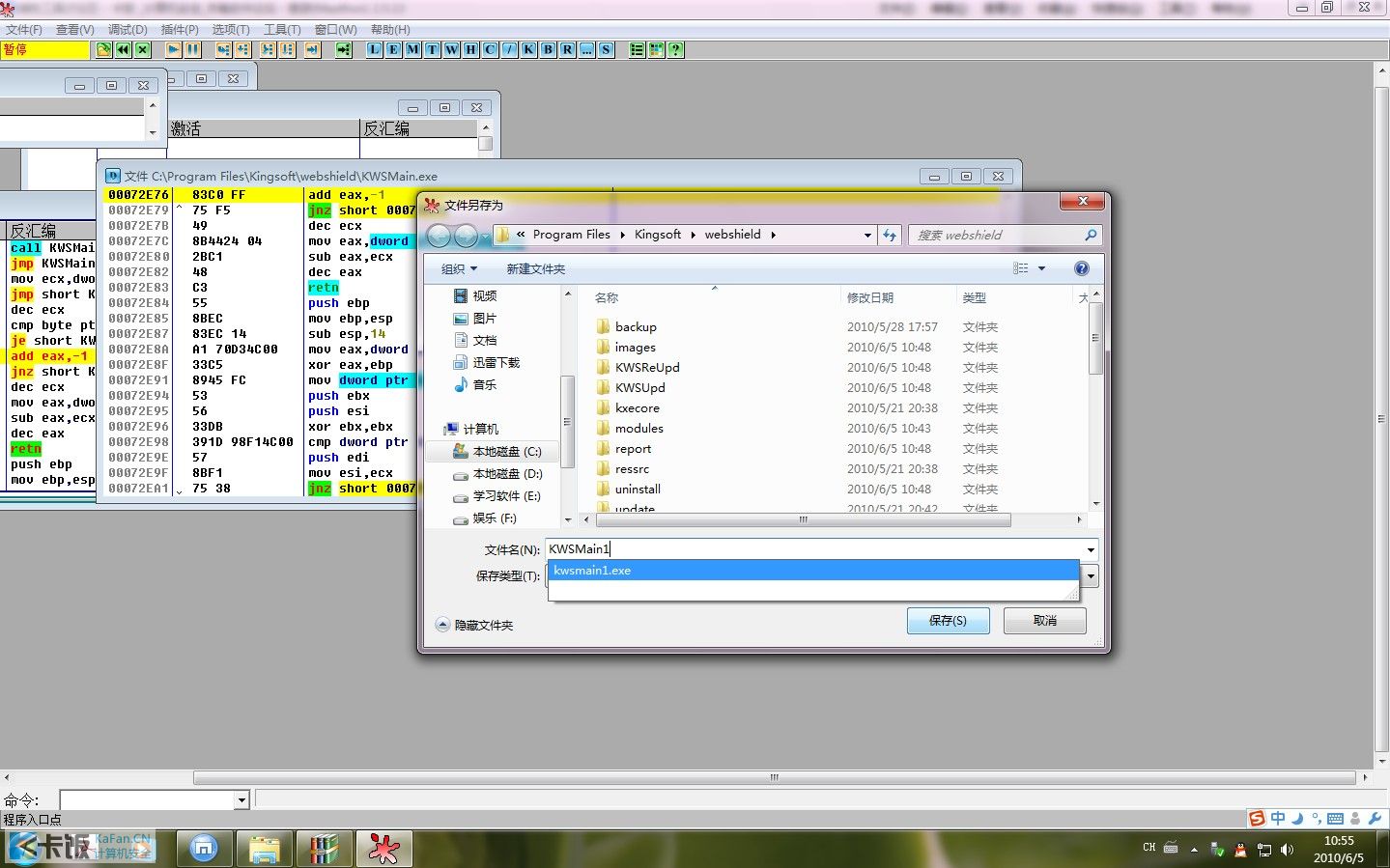Show References with the R icon

pyautogui.click(x=567, y=49)
